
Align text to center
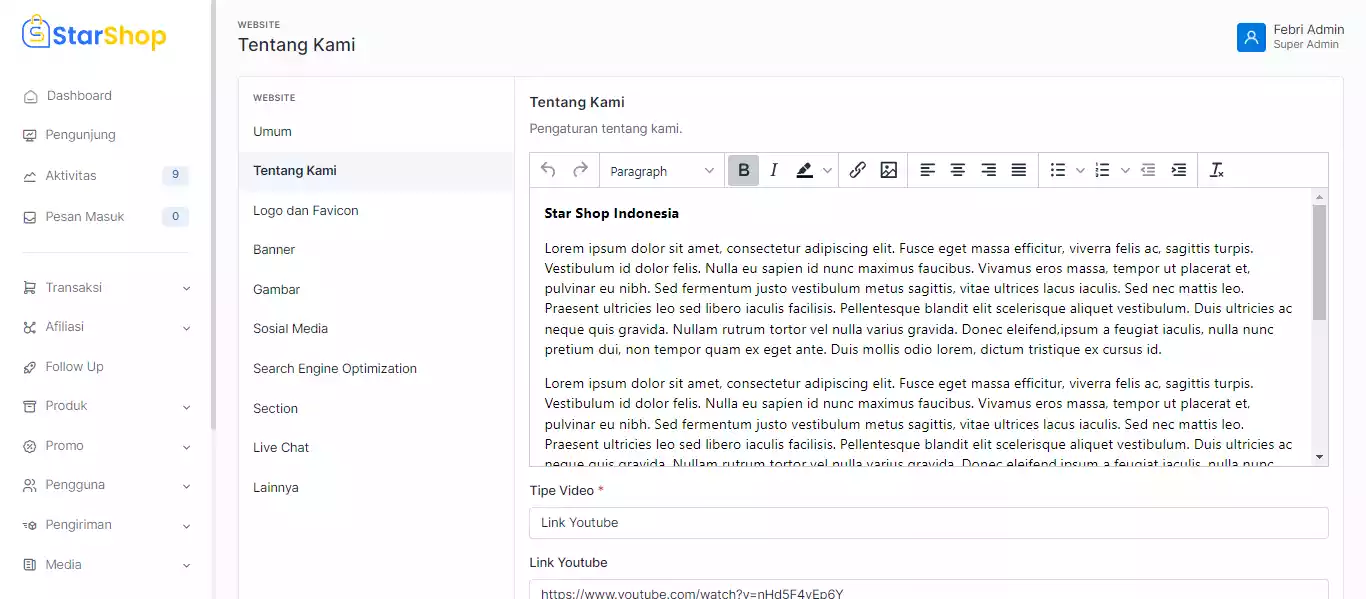pos(958,170)
